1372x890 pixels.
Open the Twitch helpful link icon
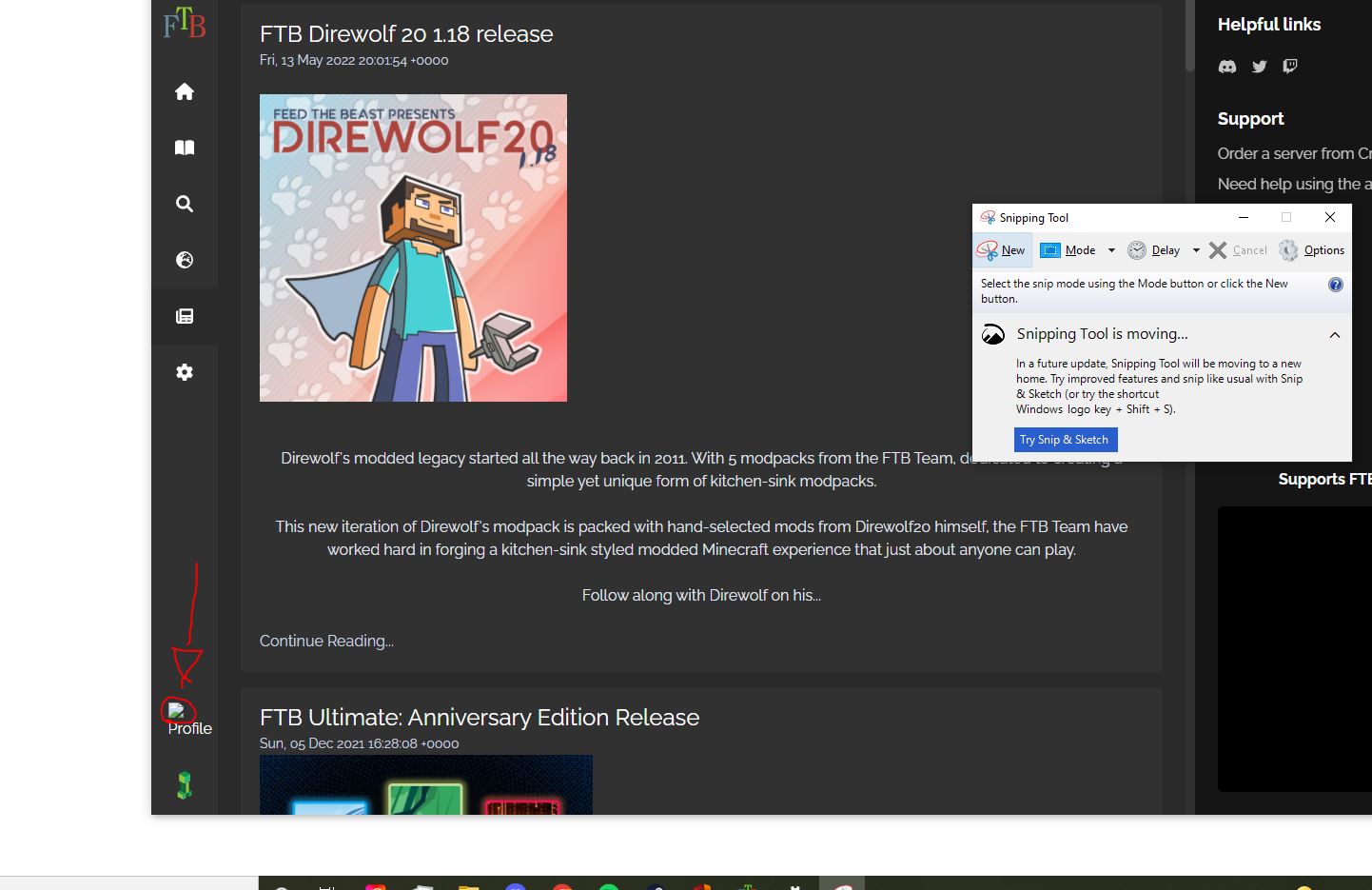tap(1290, 67)
